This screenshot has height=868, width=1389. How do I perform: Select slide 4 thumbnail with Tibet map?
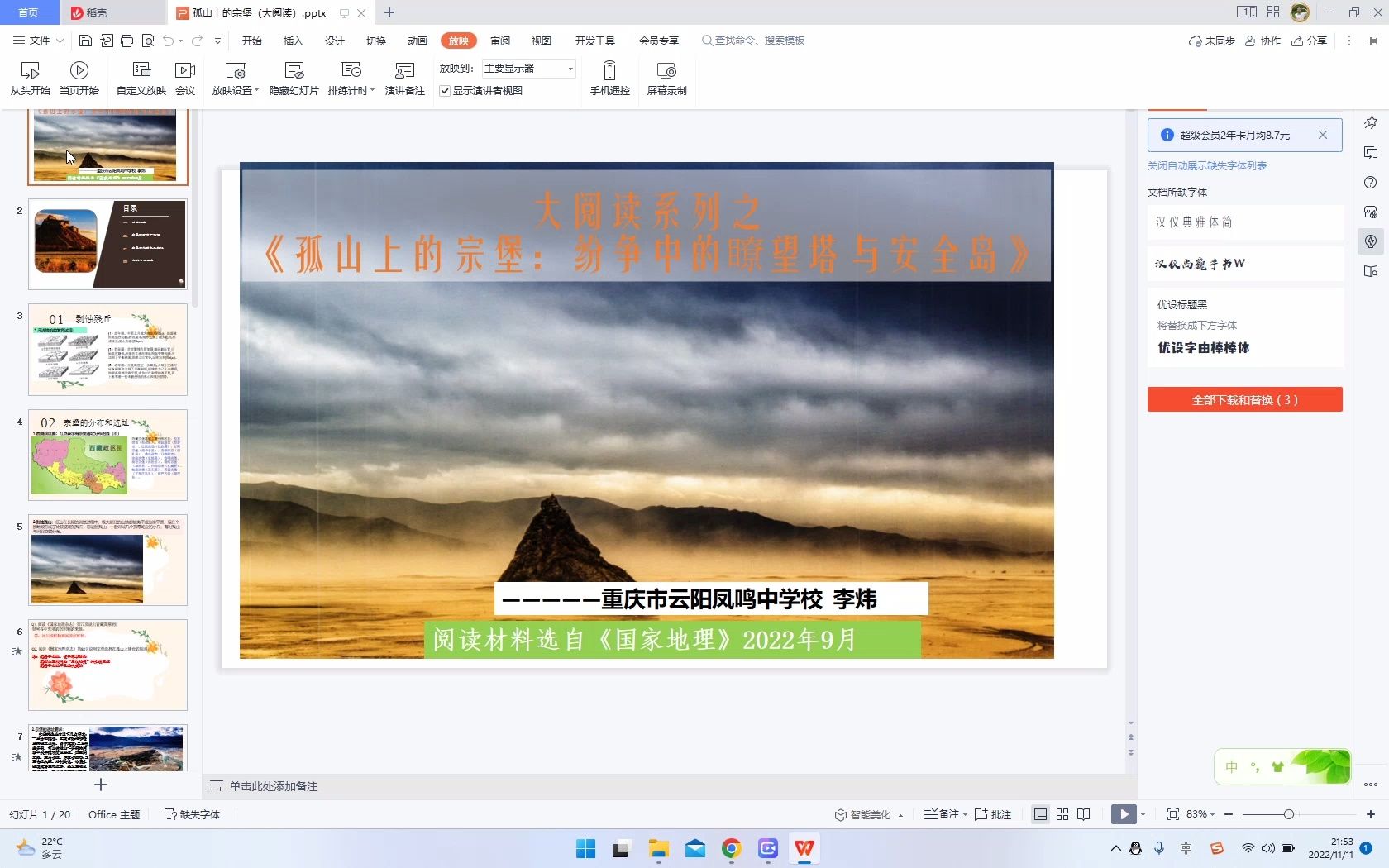[x=107, y=455]
